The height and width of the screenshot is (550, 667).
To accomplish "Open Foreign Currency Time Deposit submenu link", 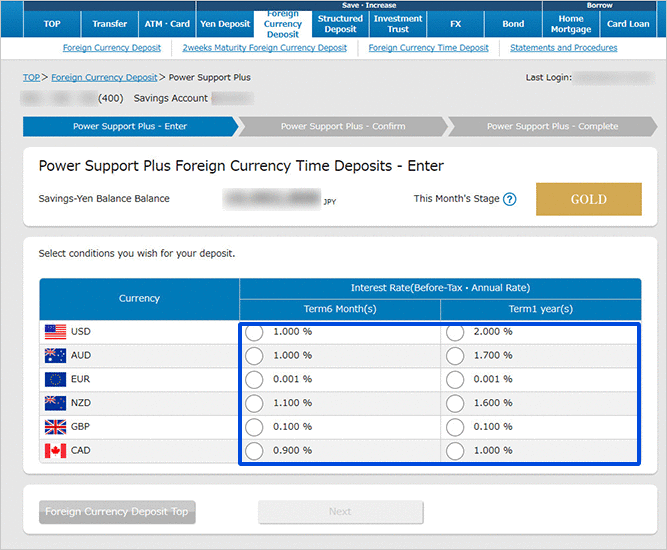I will point(428,48).
